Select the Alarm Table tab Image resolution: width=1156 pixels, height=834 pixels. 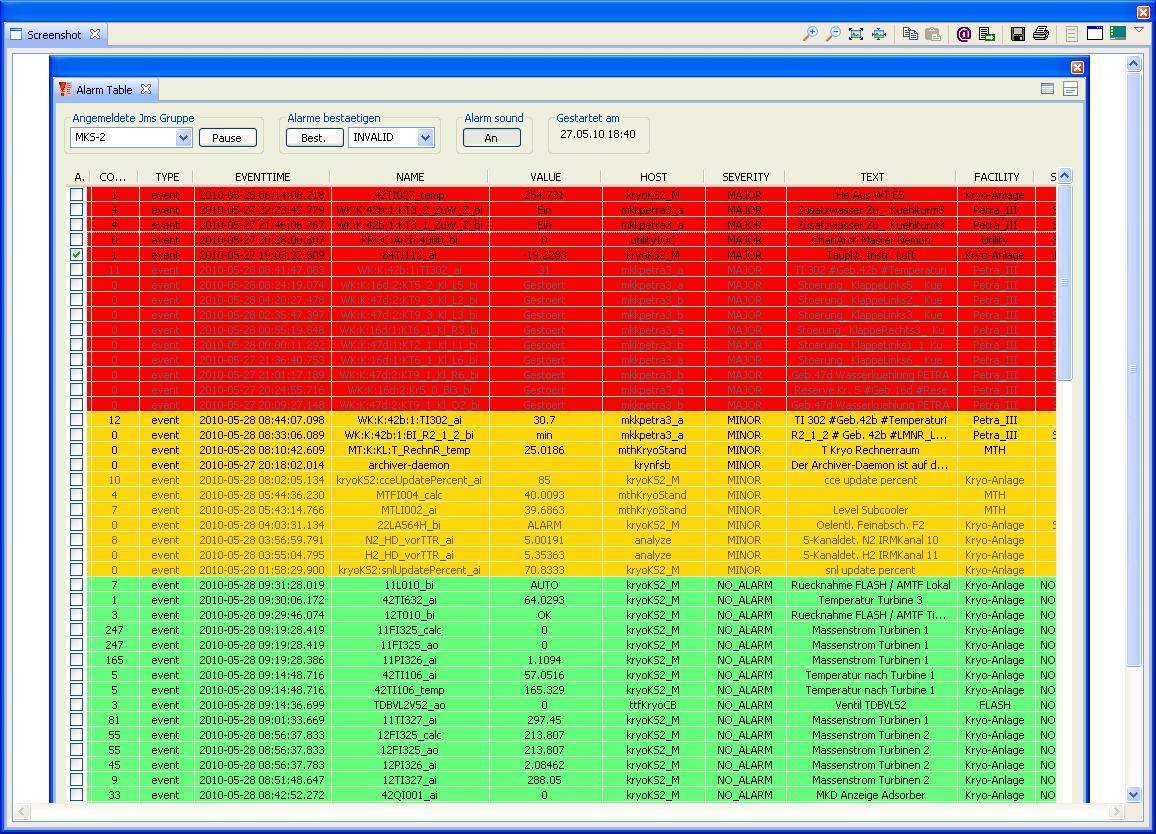click(104, 90)
